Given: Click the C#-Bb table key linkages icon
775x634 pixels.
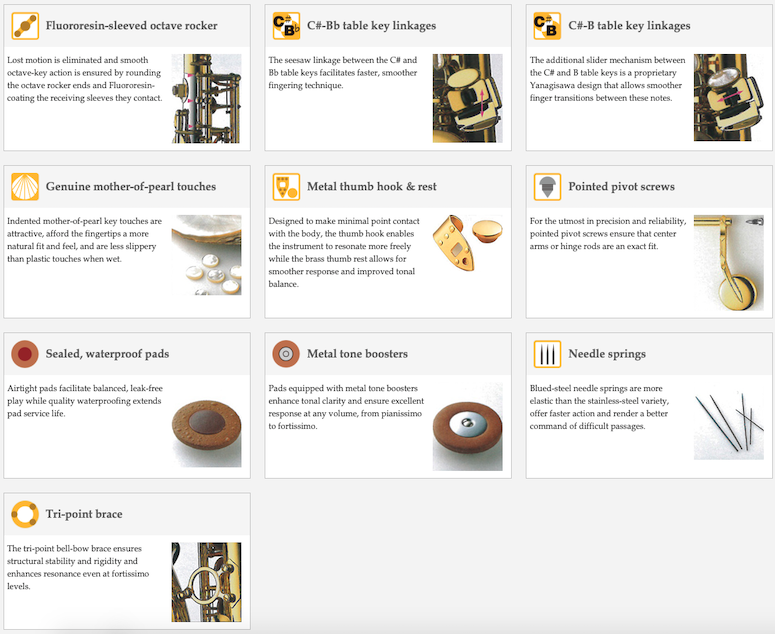Looking at the screenshot, I should (x=286, y=26).
